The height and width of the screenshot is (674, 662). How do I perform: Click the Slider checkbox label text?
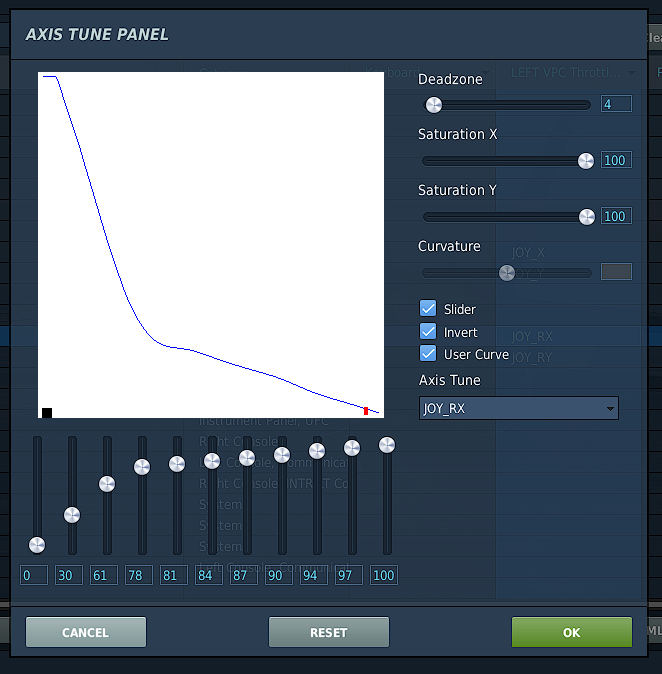point(460,309)
